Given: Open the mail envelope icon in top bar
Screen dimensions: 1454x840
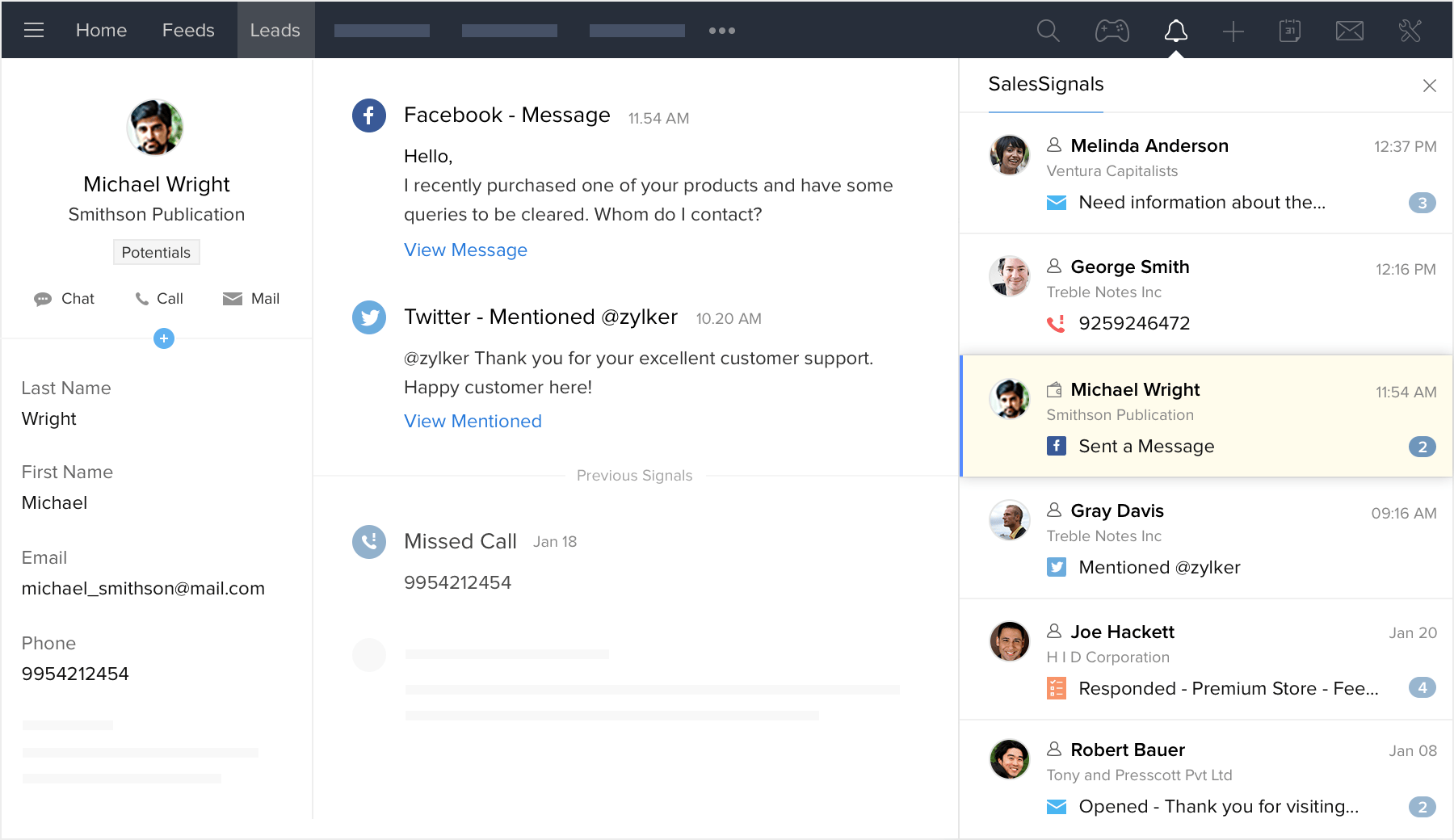Looking at the screenshot, I should pos(1349,31).
